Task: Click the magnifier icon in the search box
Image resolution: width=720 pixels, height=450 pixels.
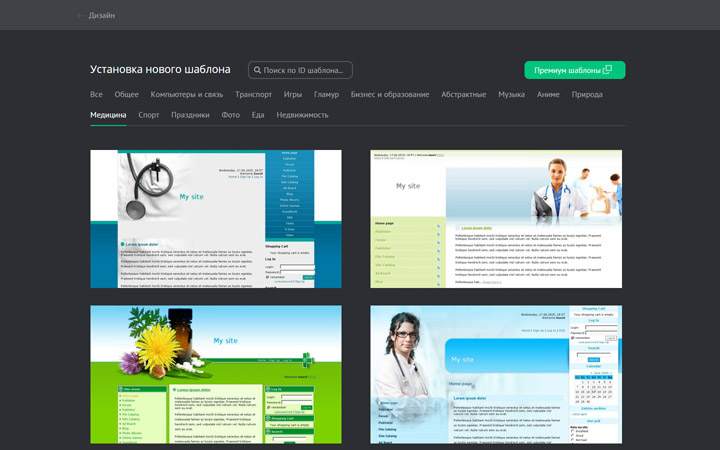Action: pyautogui.click(x=256, y=70)
